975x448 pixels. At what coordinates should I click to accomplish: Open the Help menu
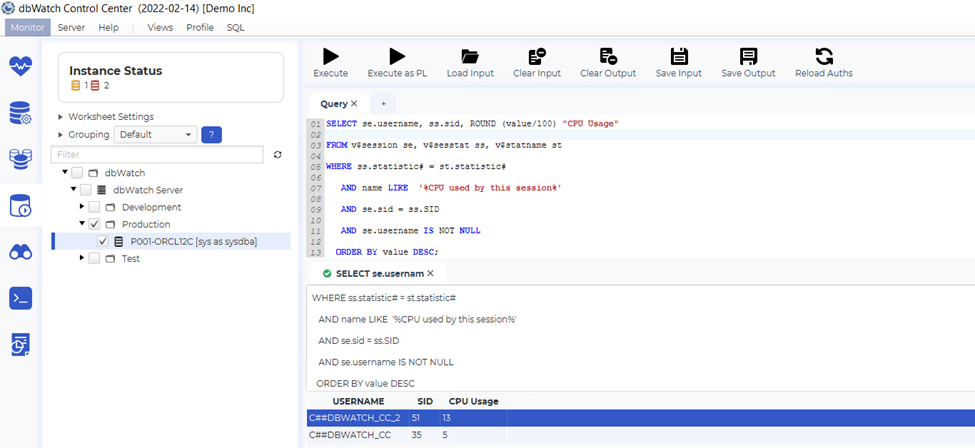[x=108, y=27]
